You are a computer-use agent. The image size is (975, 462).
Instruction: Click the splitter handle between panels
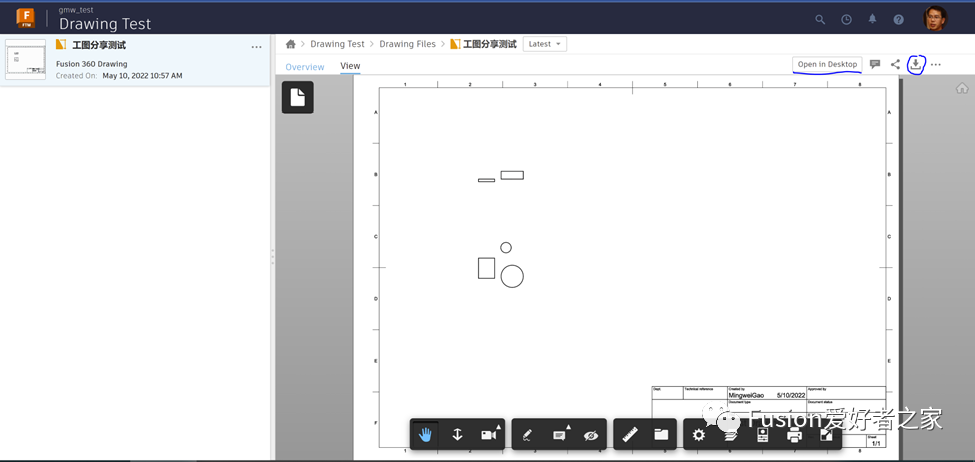[x=273, y=257]
